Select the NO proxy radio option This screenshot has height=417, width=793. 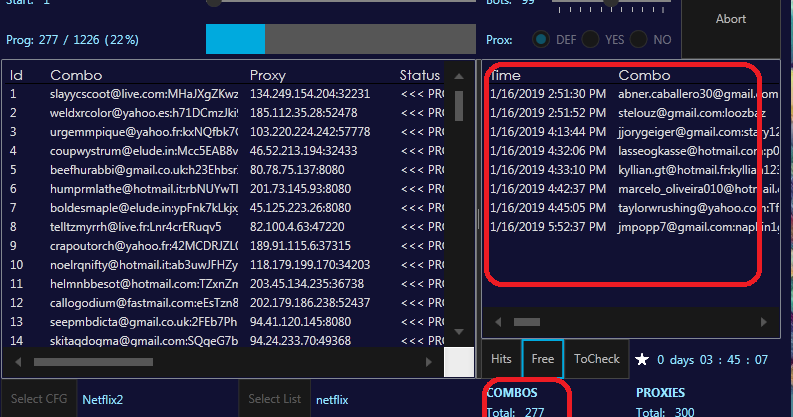point(638,39)
